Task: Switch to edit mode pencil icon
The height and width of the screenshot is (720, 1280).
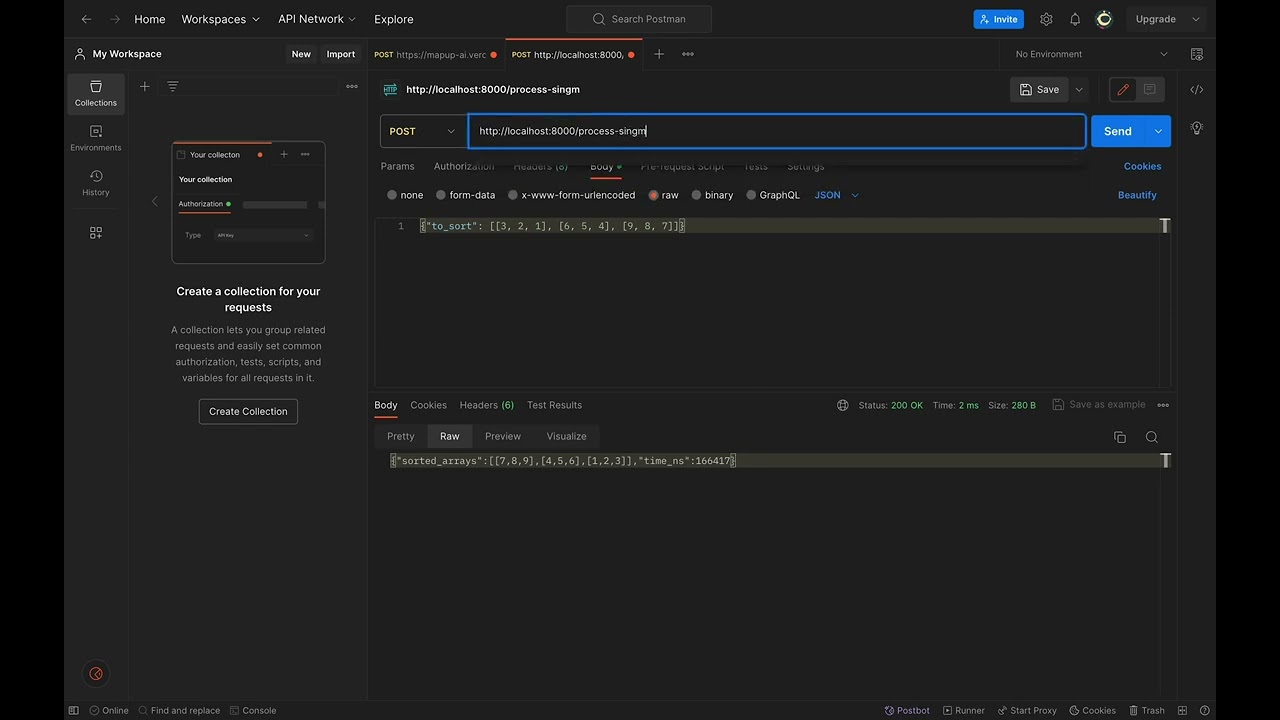Action: tap(1123, 90)
